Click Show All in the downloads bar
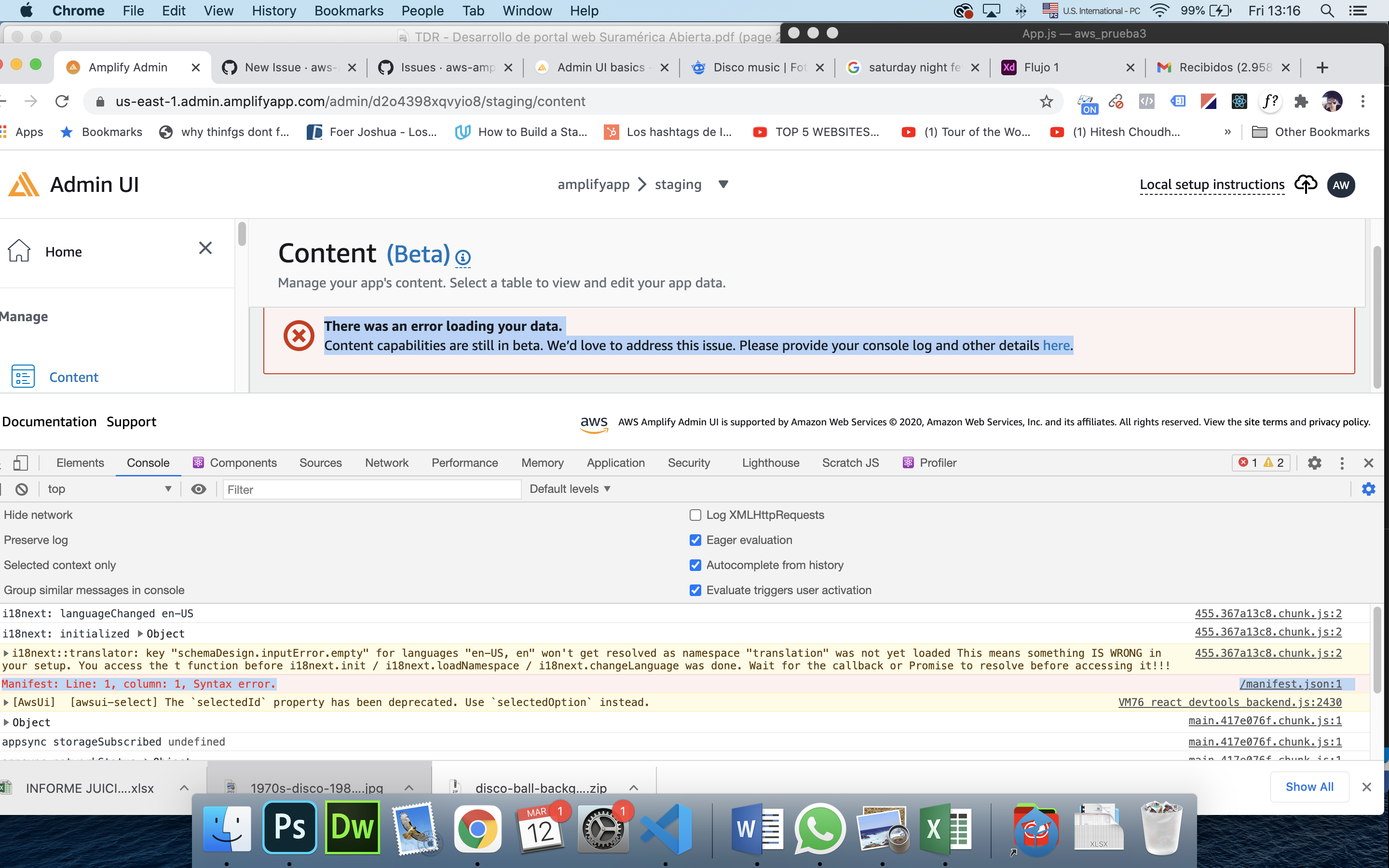Viewport: 1389px width, 868px height. [x=1309, y=787]
